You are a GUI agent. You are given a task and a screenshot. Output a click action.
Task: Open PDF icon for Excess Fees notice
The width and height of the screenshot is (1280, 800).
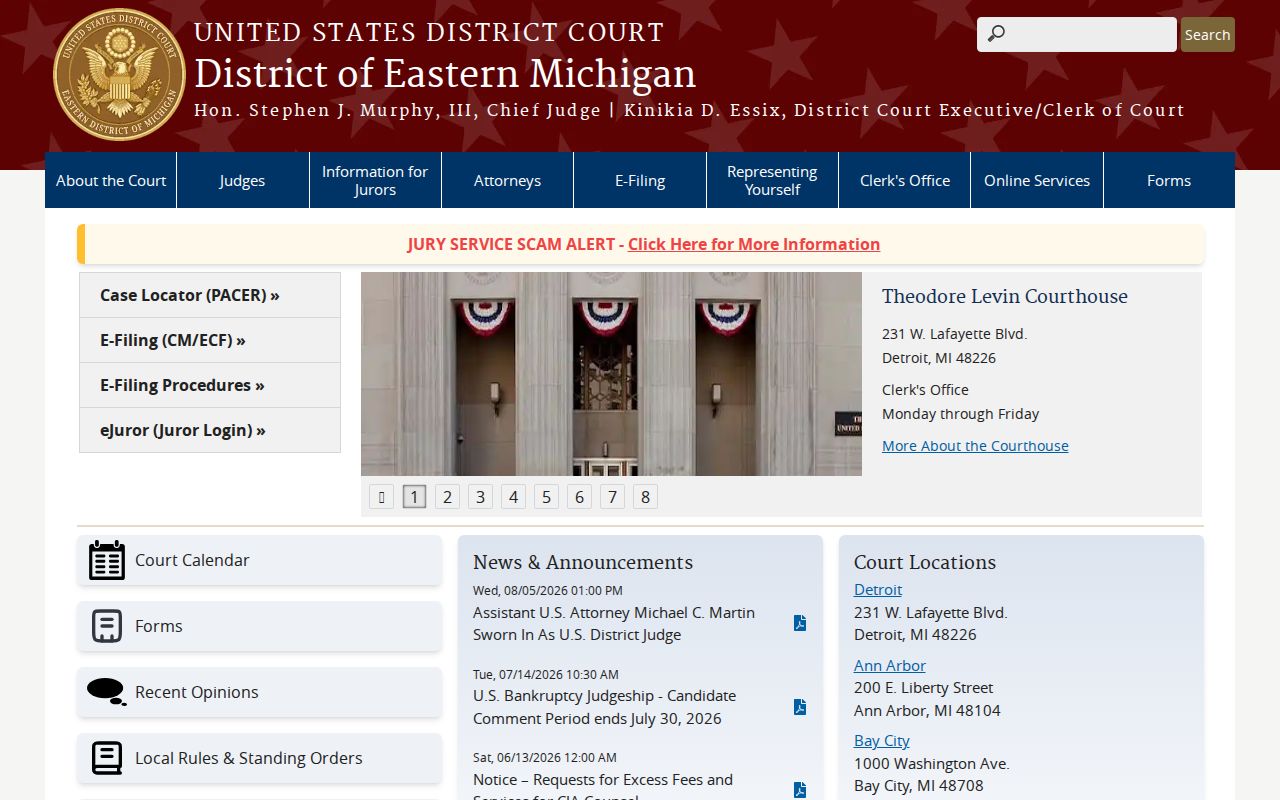pos(800,790)
